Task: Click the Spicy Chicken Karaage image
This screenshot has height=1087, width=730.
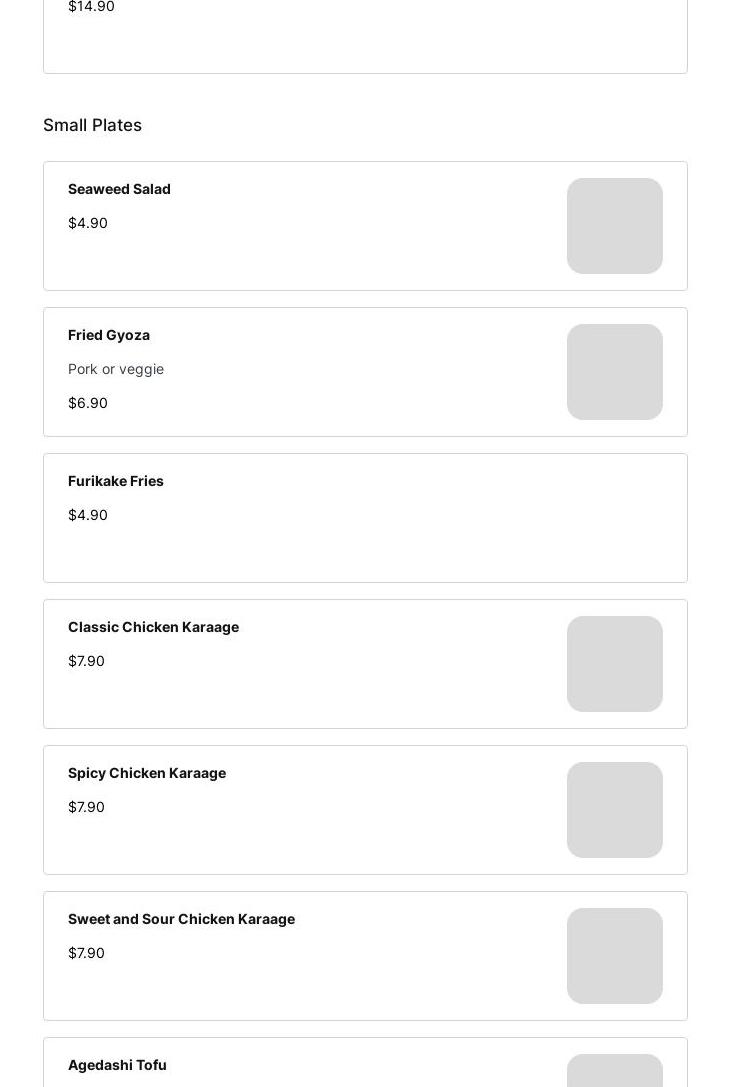Action: 614,810
